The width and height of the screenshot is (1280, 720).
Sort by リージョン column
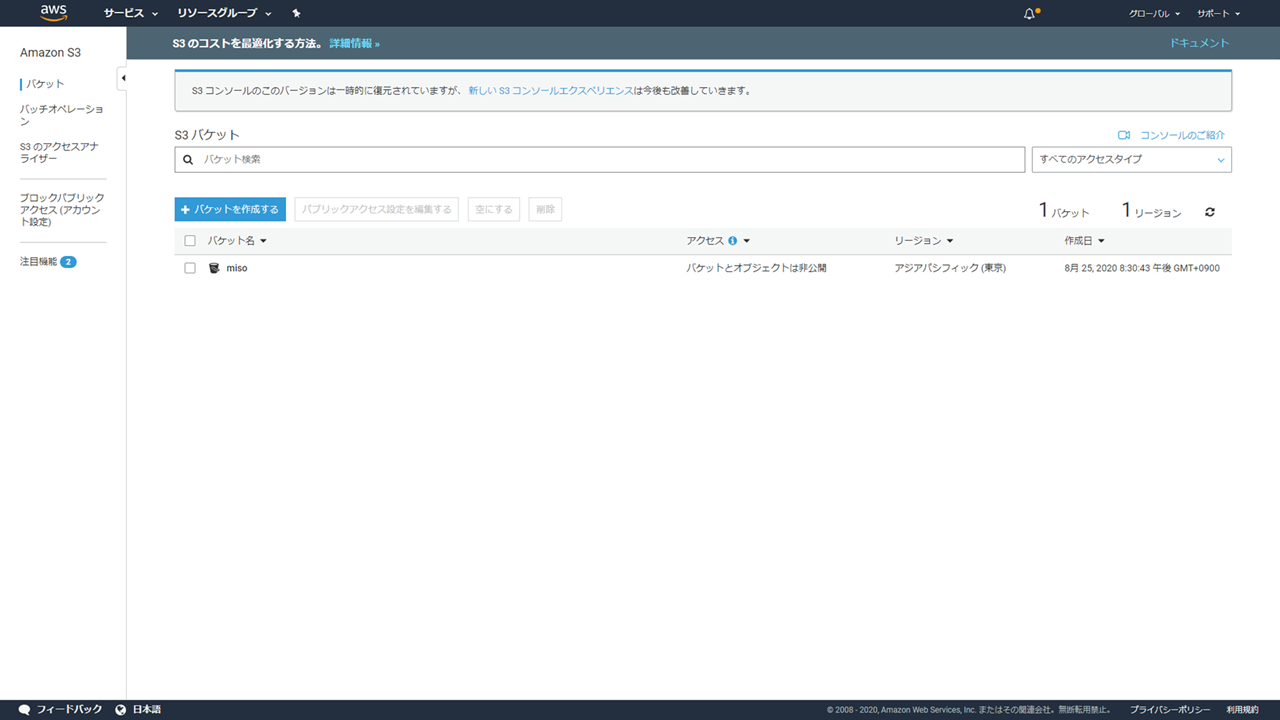click(924, 241)
